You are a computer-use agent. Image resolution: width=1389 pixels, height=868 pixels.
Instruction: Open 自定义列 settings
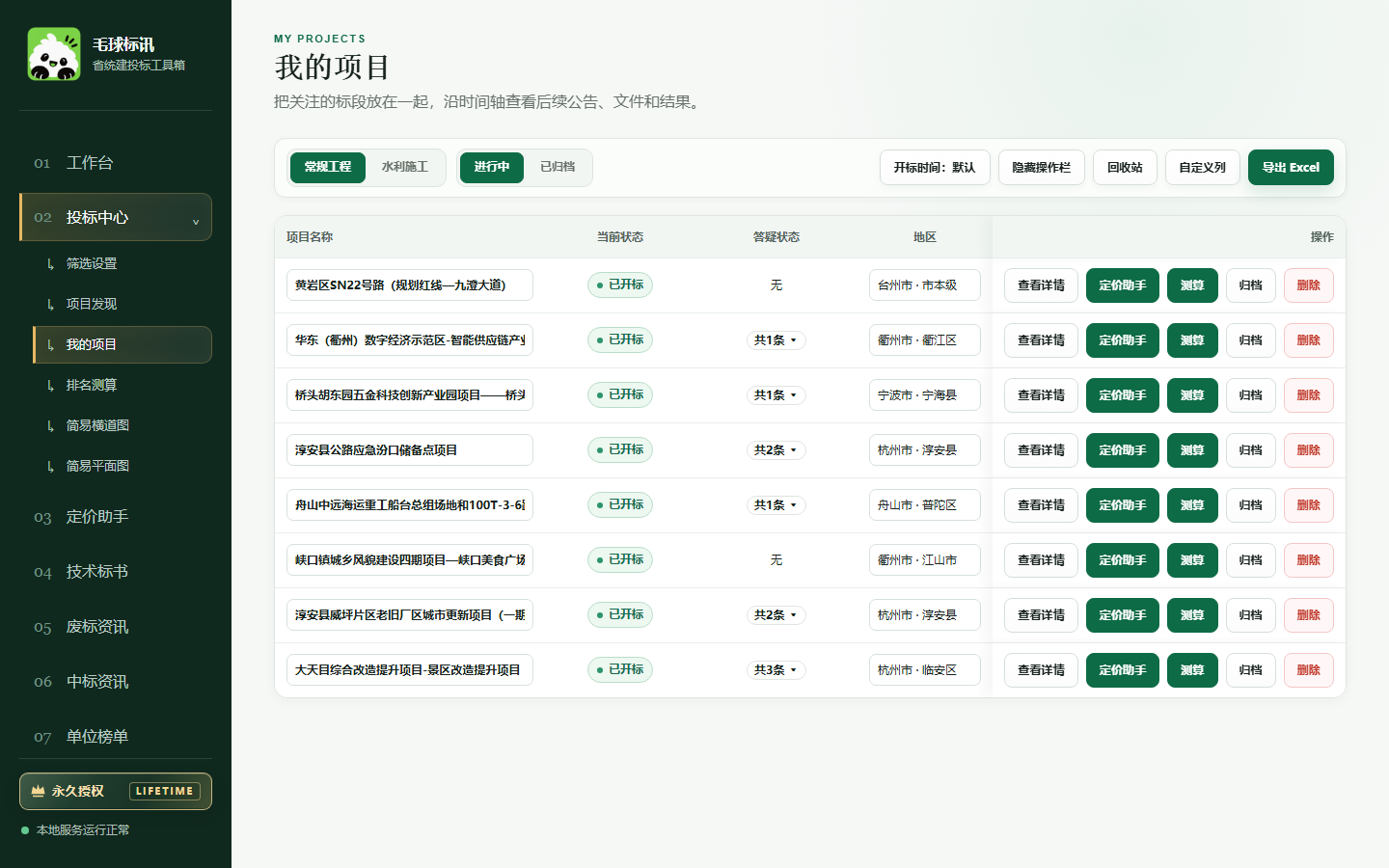(1203, 168)
